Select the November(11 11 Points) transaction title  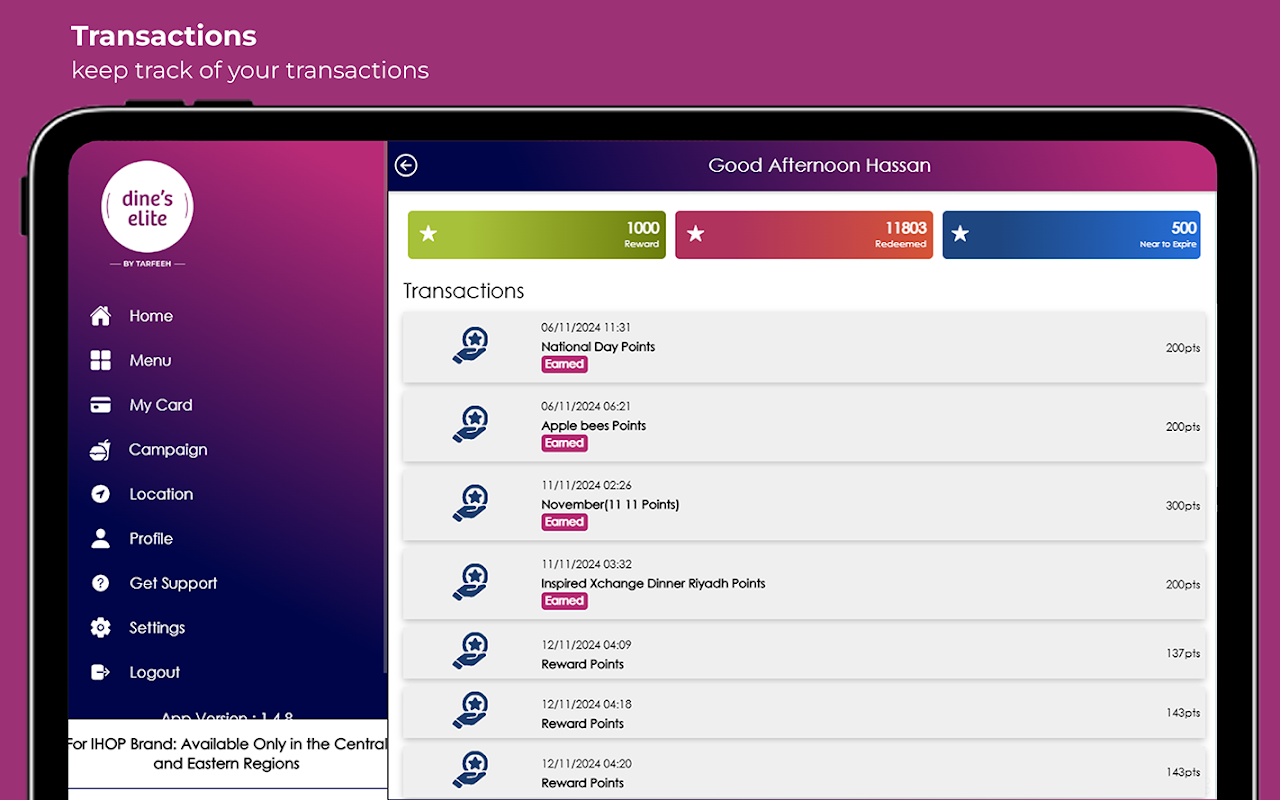[610, 505]
